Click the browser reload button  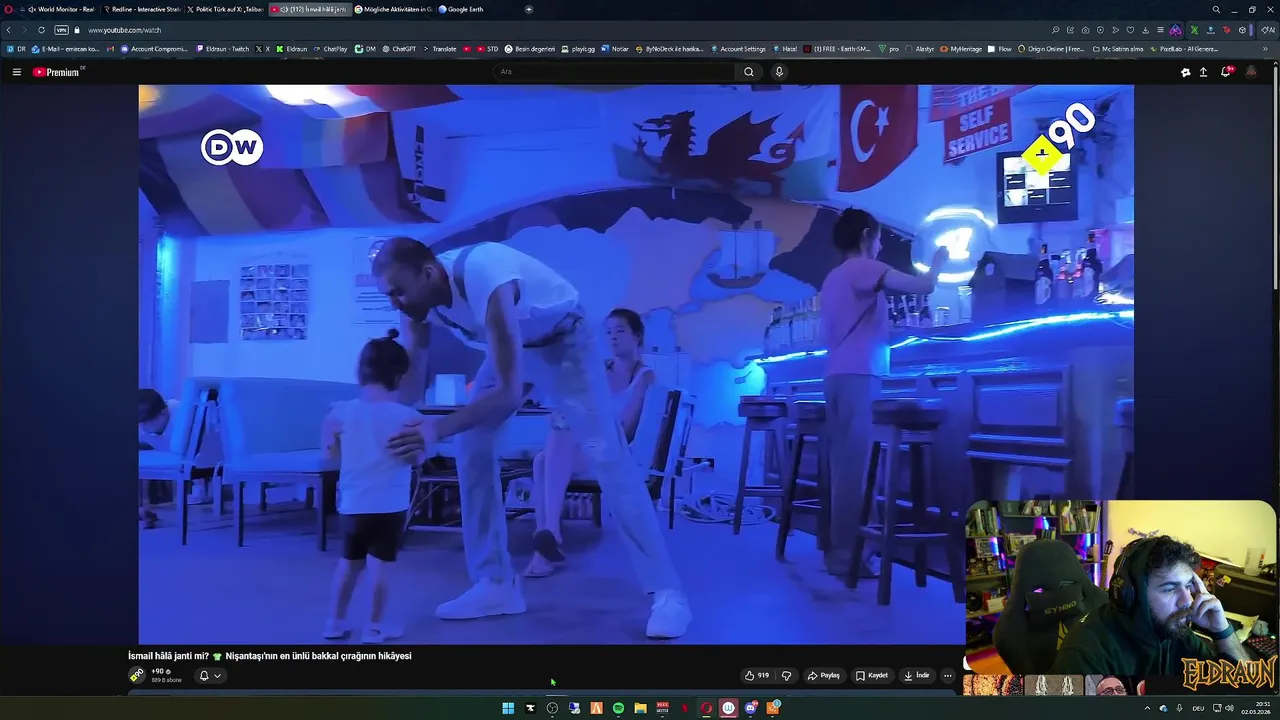tap(41, 30)
